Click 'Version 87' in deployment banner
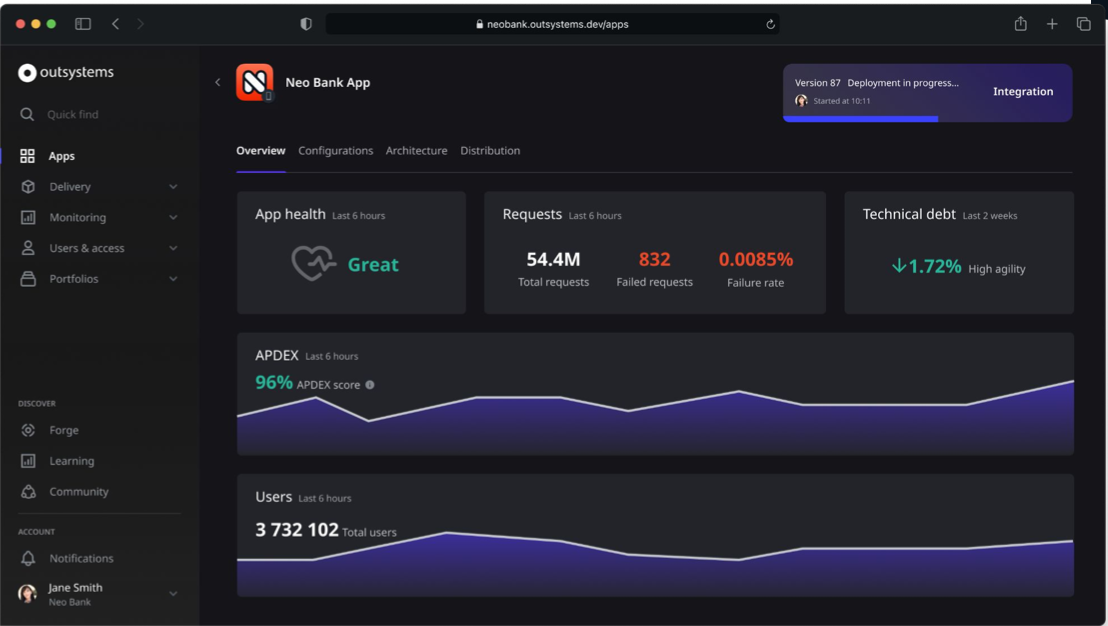The width and height of the screenshot is (1108, 626). [x=818, y=83]
